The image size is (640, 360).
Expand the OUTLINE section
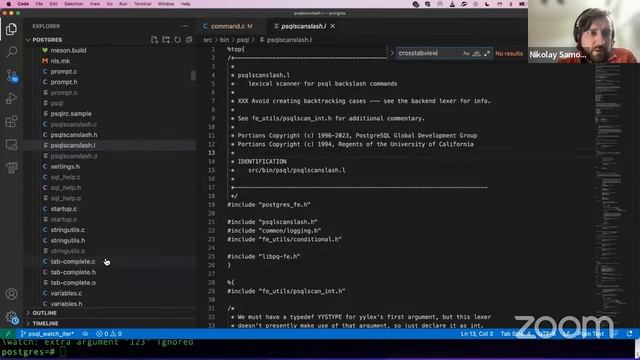[x=44, y=313]
